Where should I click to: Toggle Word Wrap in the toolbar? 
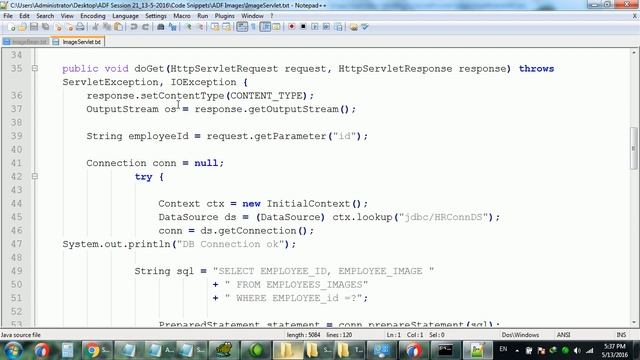click(x=242, y=27)
